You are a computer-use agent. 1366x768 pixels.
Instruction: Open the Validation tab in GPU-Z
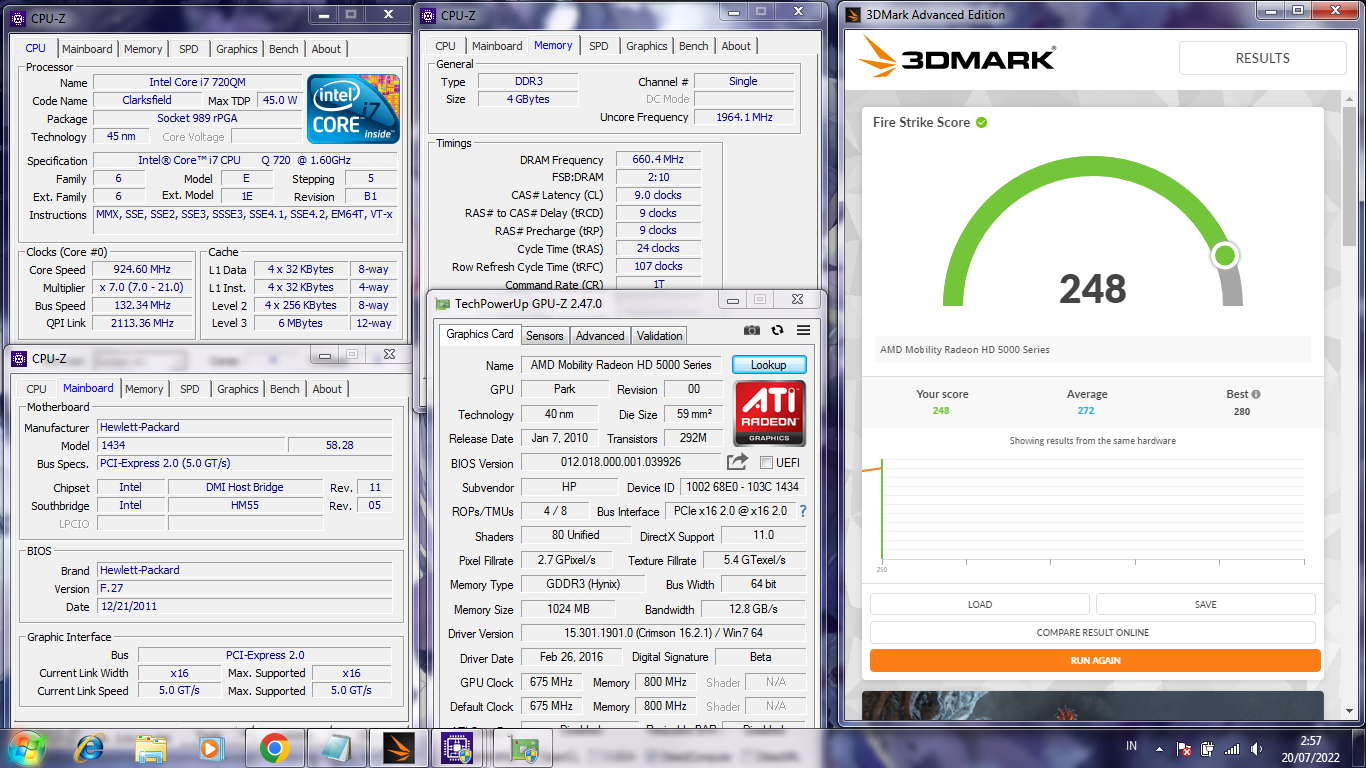[x=660, y=336]
